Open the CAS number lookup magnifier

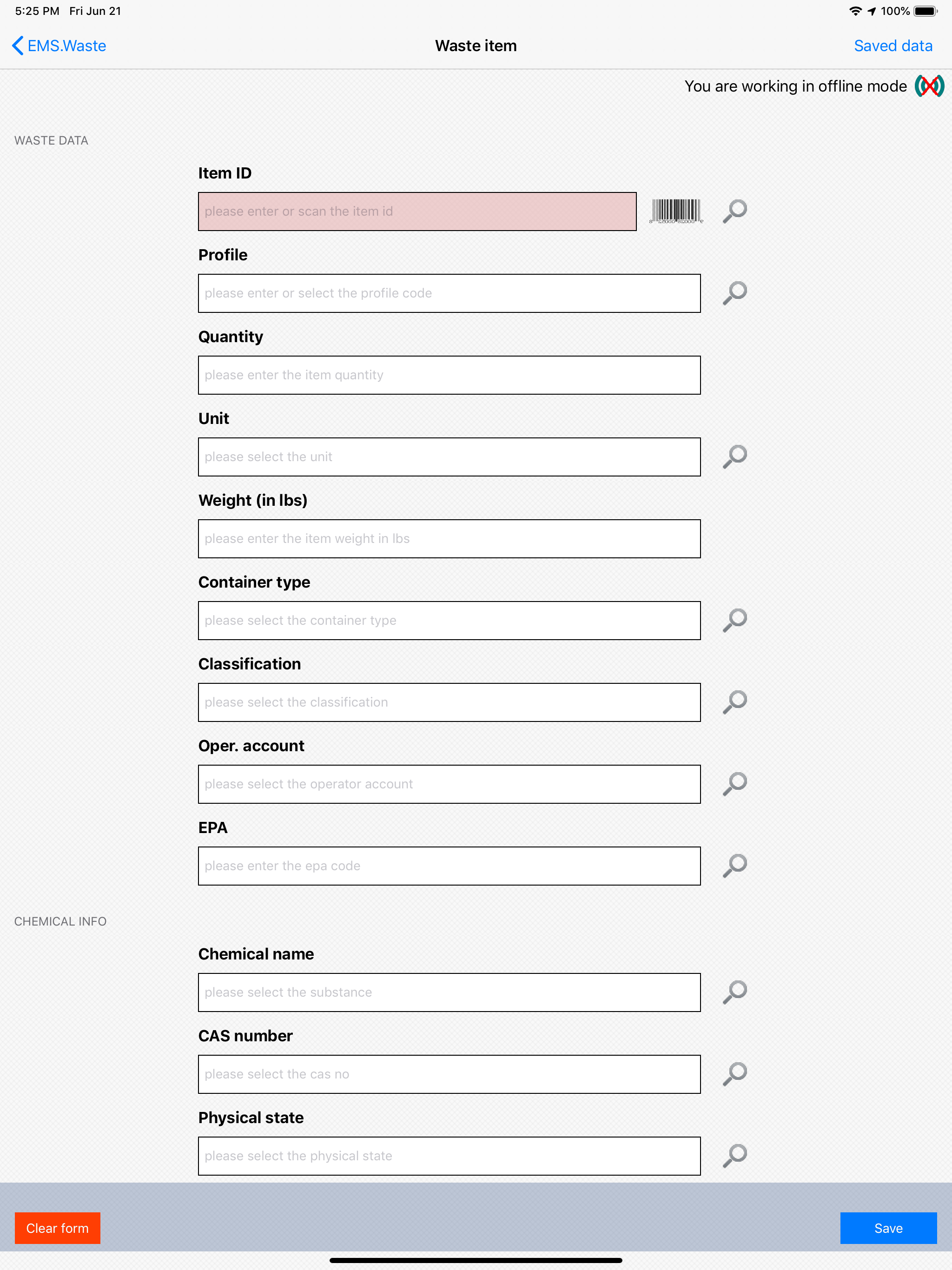734,1074
